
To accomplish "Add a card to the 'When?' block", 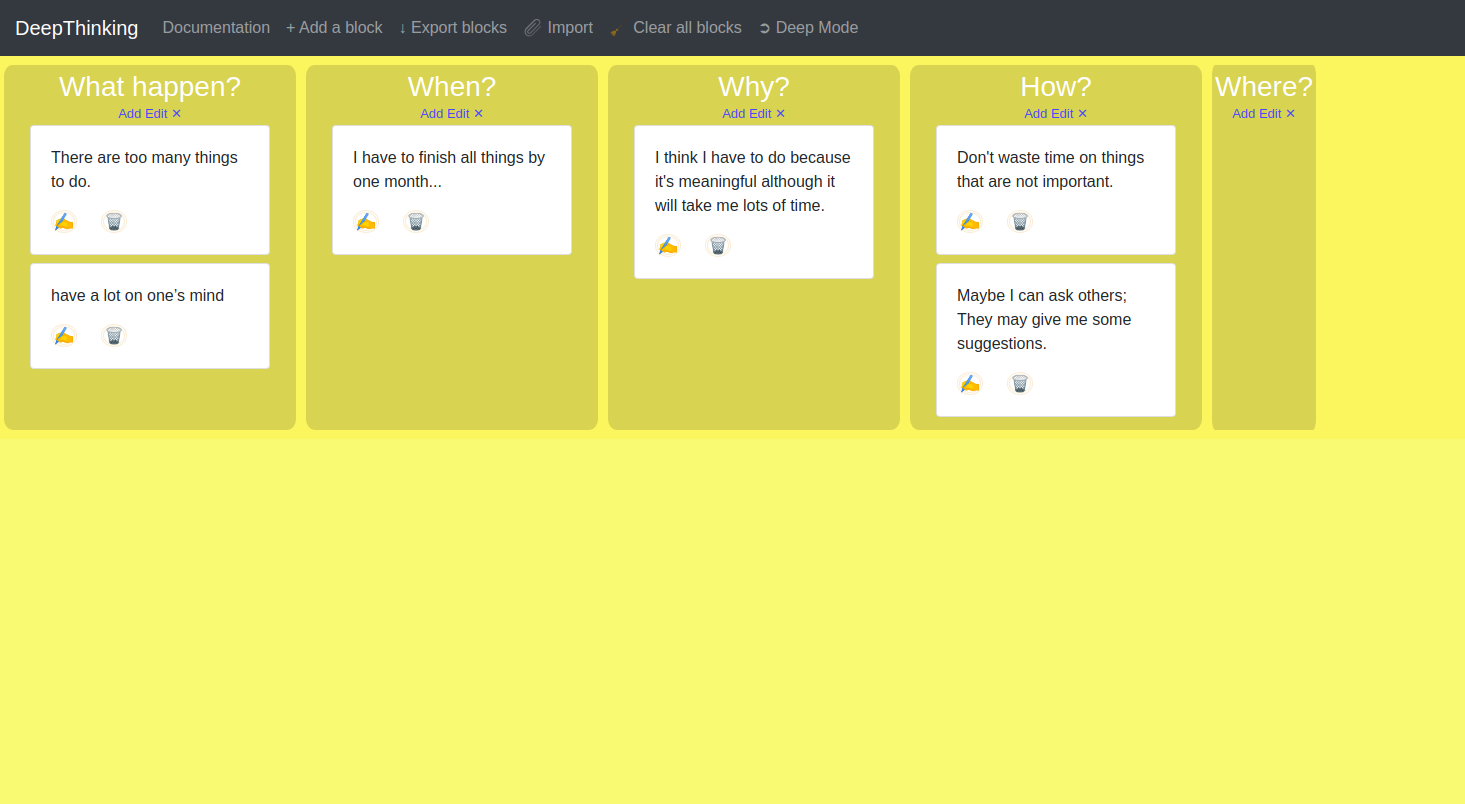I will pyautogui.click(x=431, y=114).
